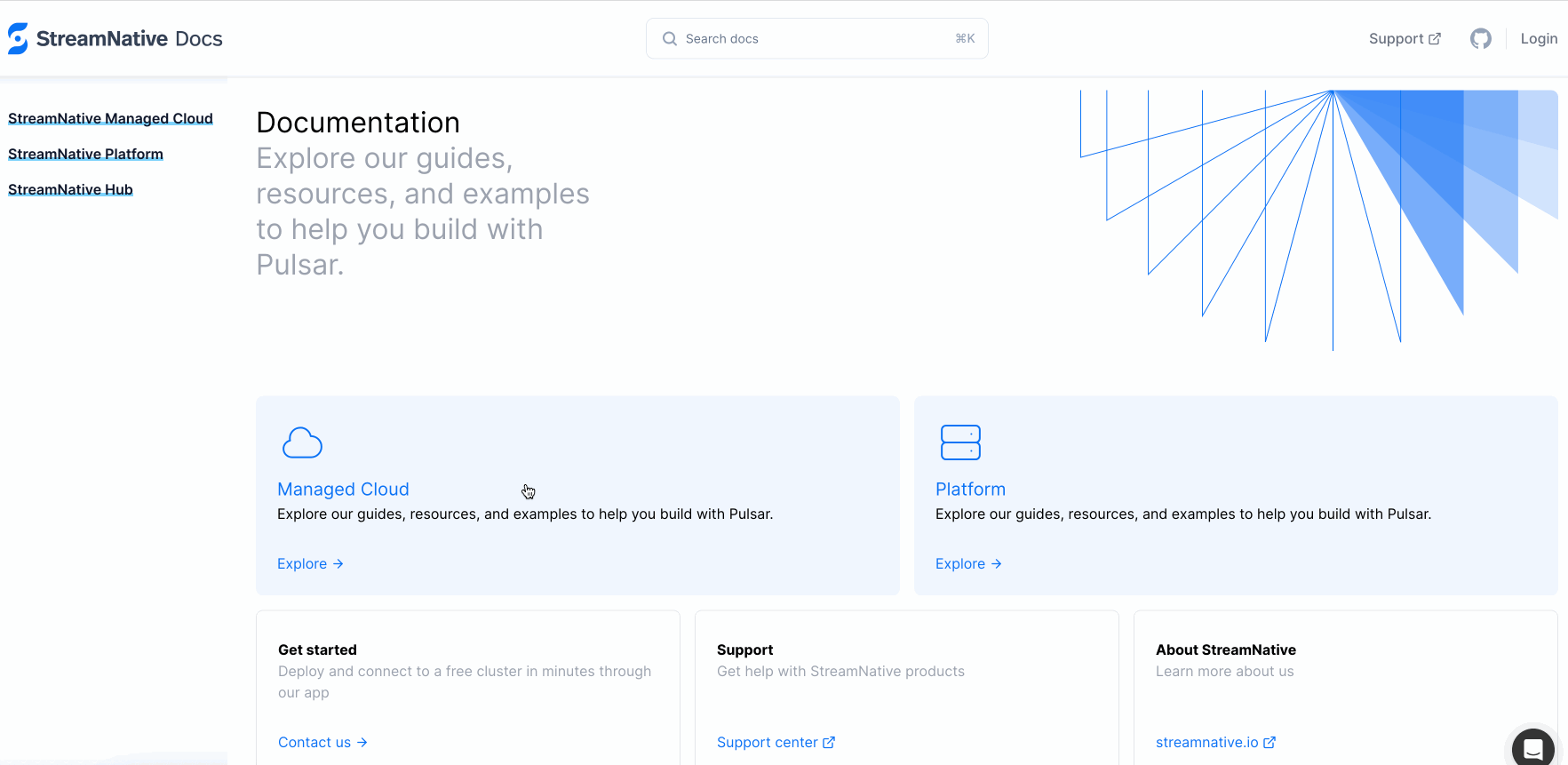Screen dimensions: 1568x765
Task: Open GitHub via the GitHub icon
Action: point(1480,38)
